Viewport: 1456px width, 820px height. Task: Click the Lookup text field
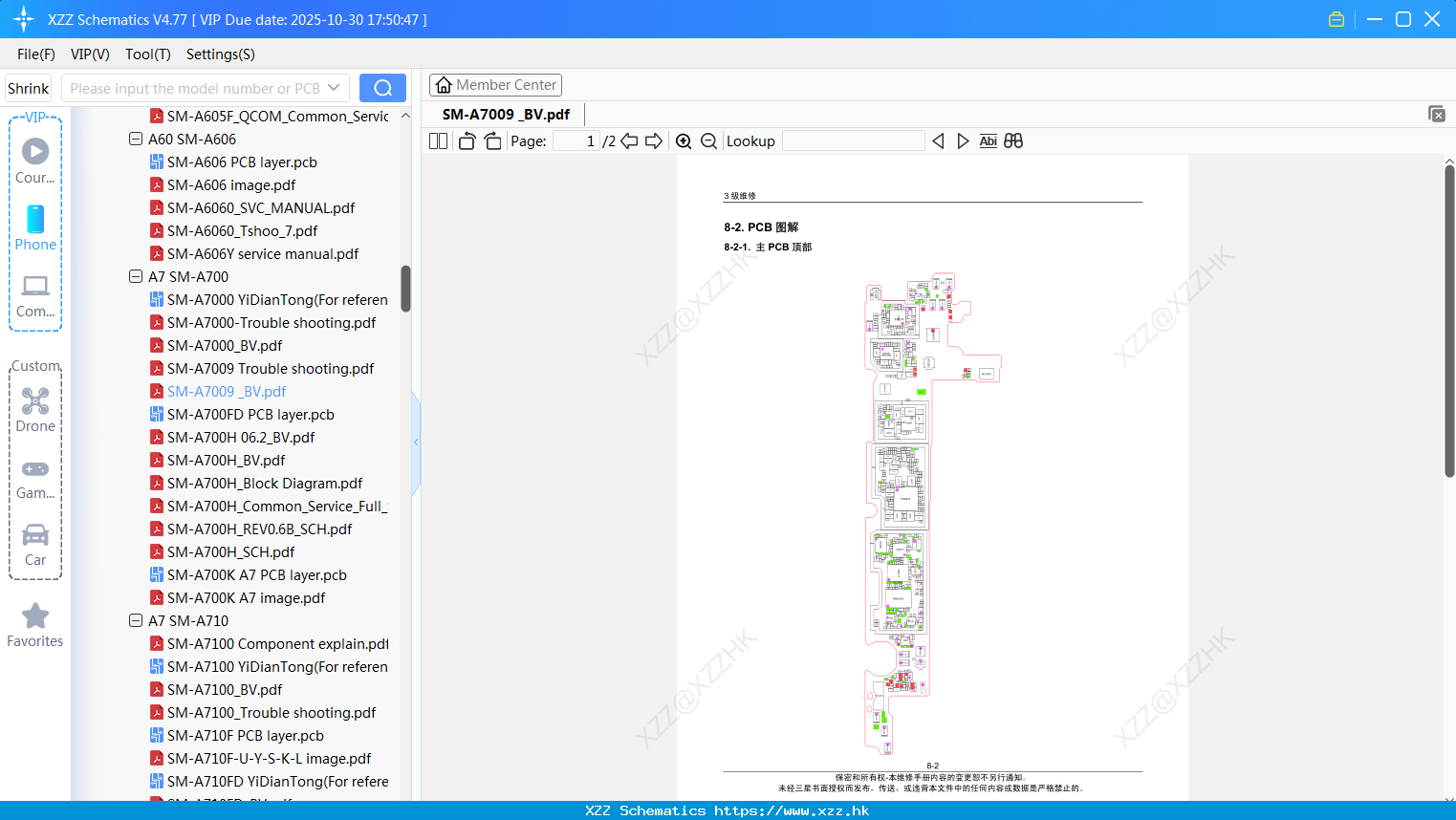(853, 140)
